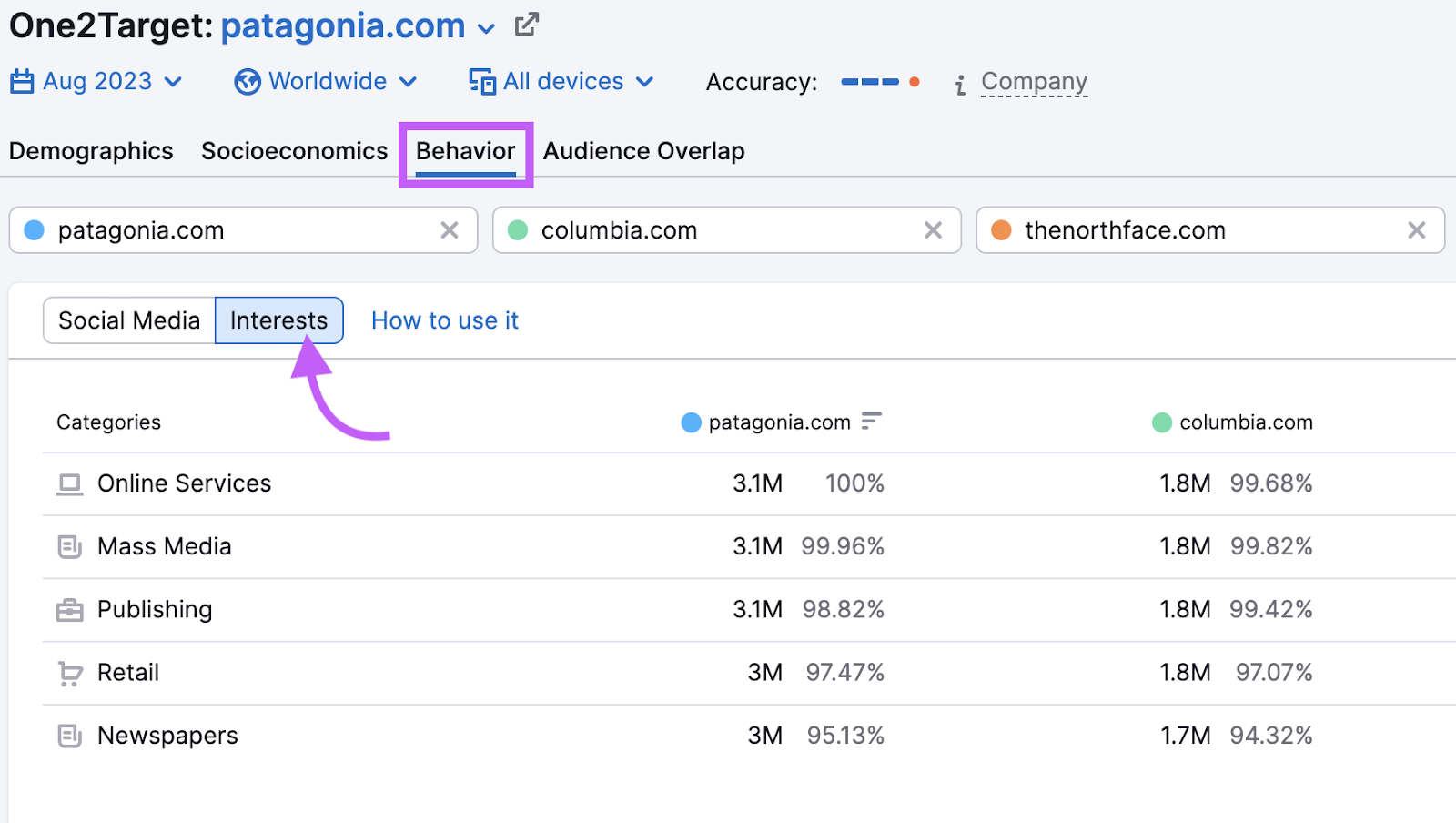This screenshot has height=823, width=1456.
Task: Click the green columbia.com color dot in input
Action: click(x=518, y=230)
